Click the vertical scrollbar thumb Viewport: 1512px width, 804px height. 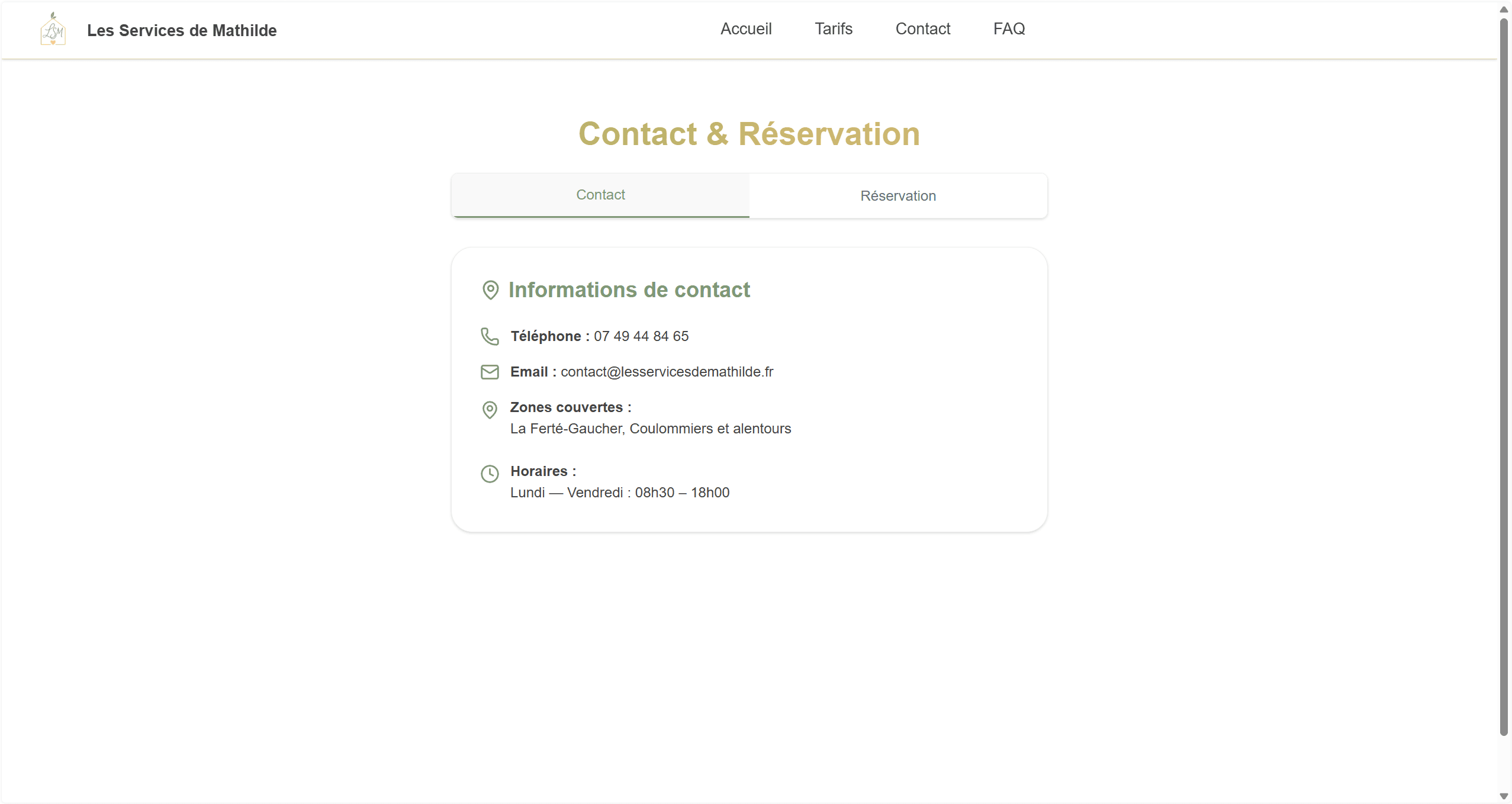[1504, 377]
